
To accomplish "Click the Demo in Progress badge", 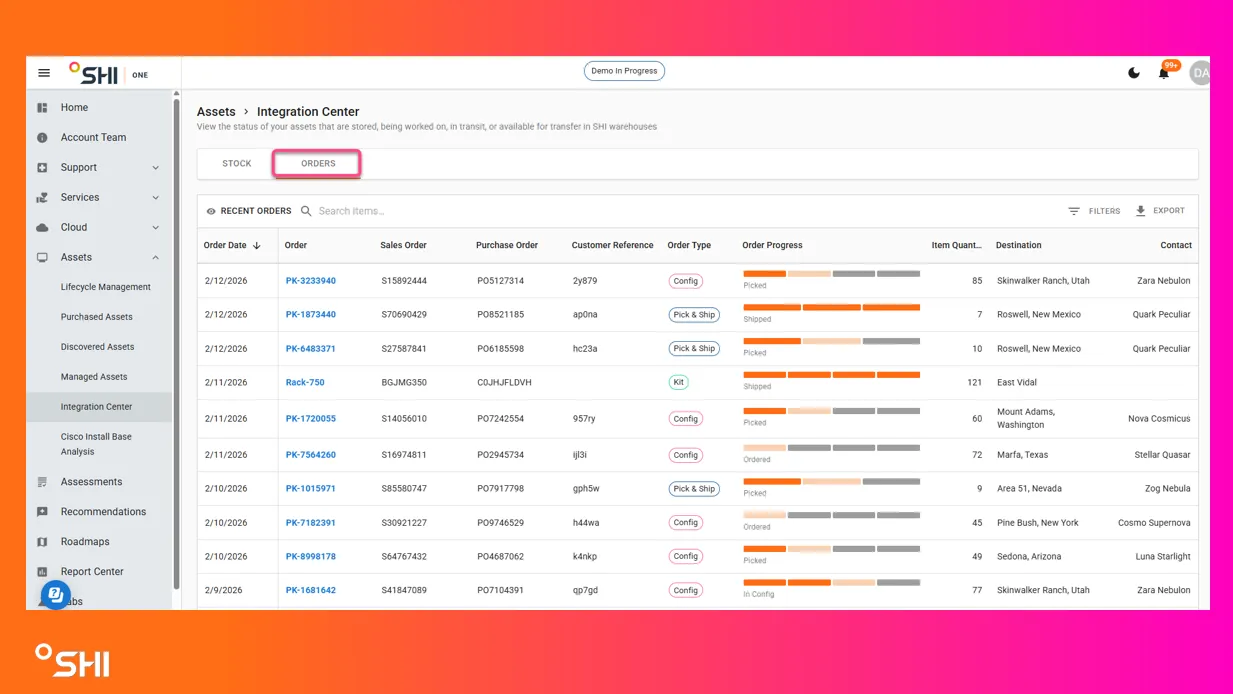I will (x=624, y=71).
